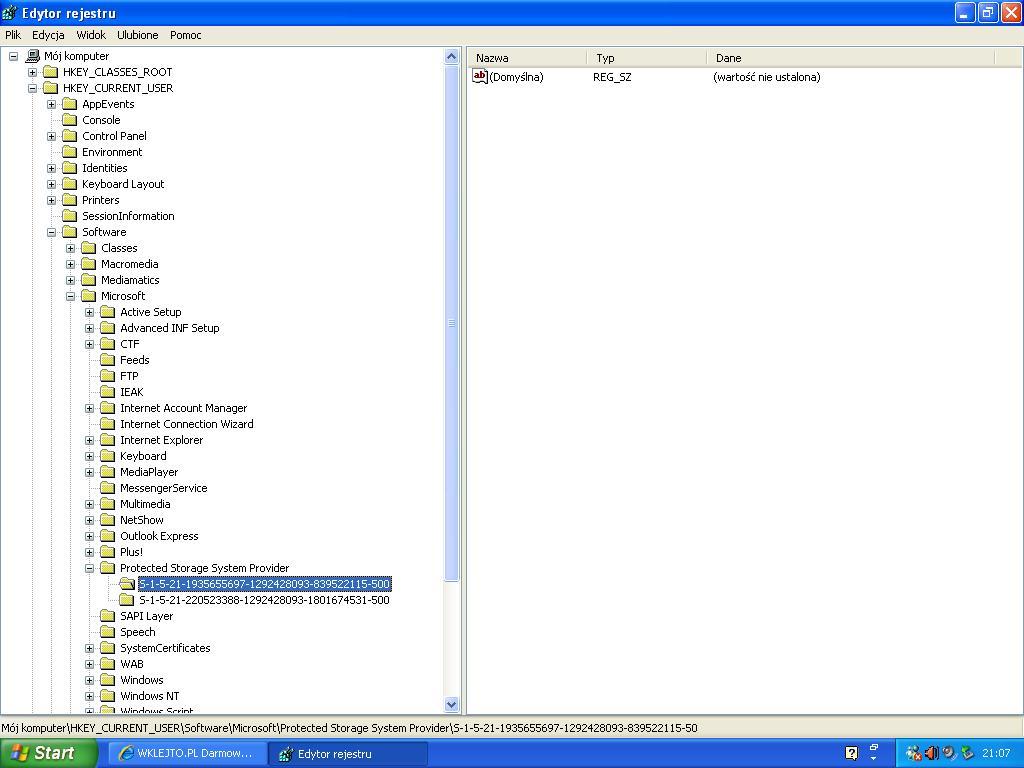Click the Console folder icon

(69, 120)
